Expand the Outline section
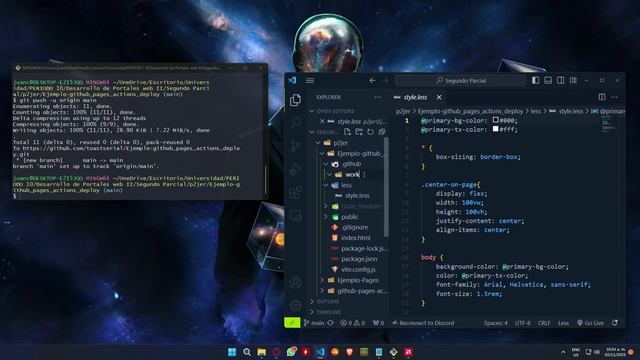This screenshot has height=360, width=640. click(x=312, y=302)
